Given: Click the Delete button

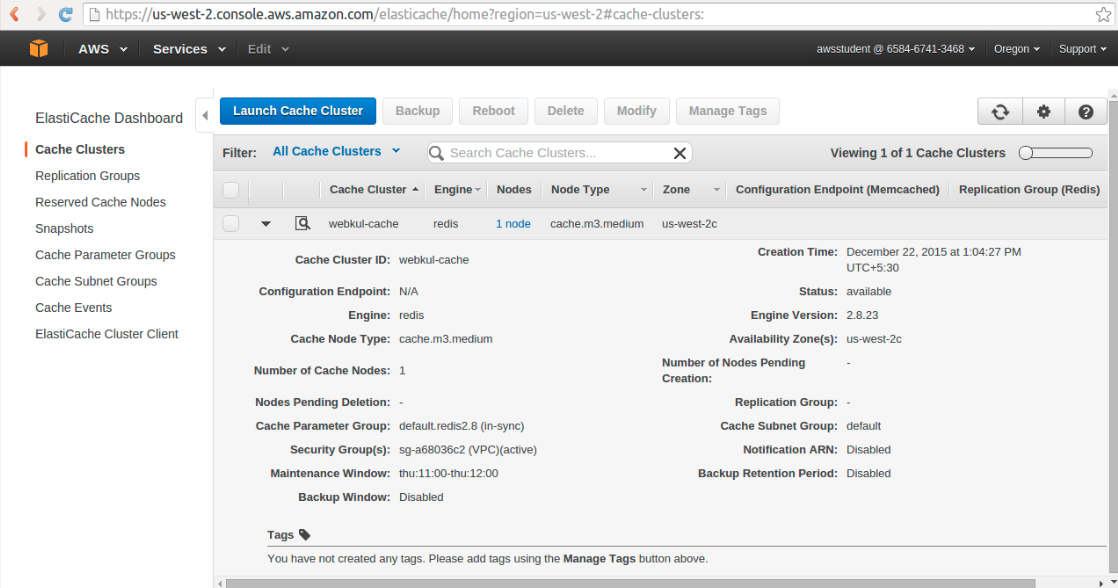Looking at the screenshot, I should (565, 111).
